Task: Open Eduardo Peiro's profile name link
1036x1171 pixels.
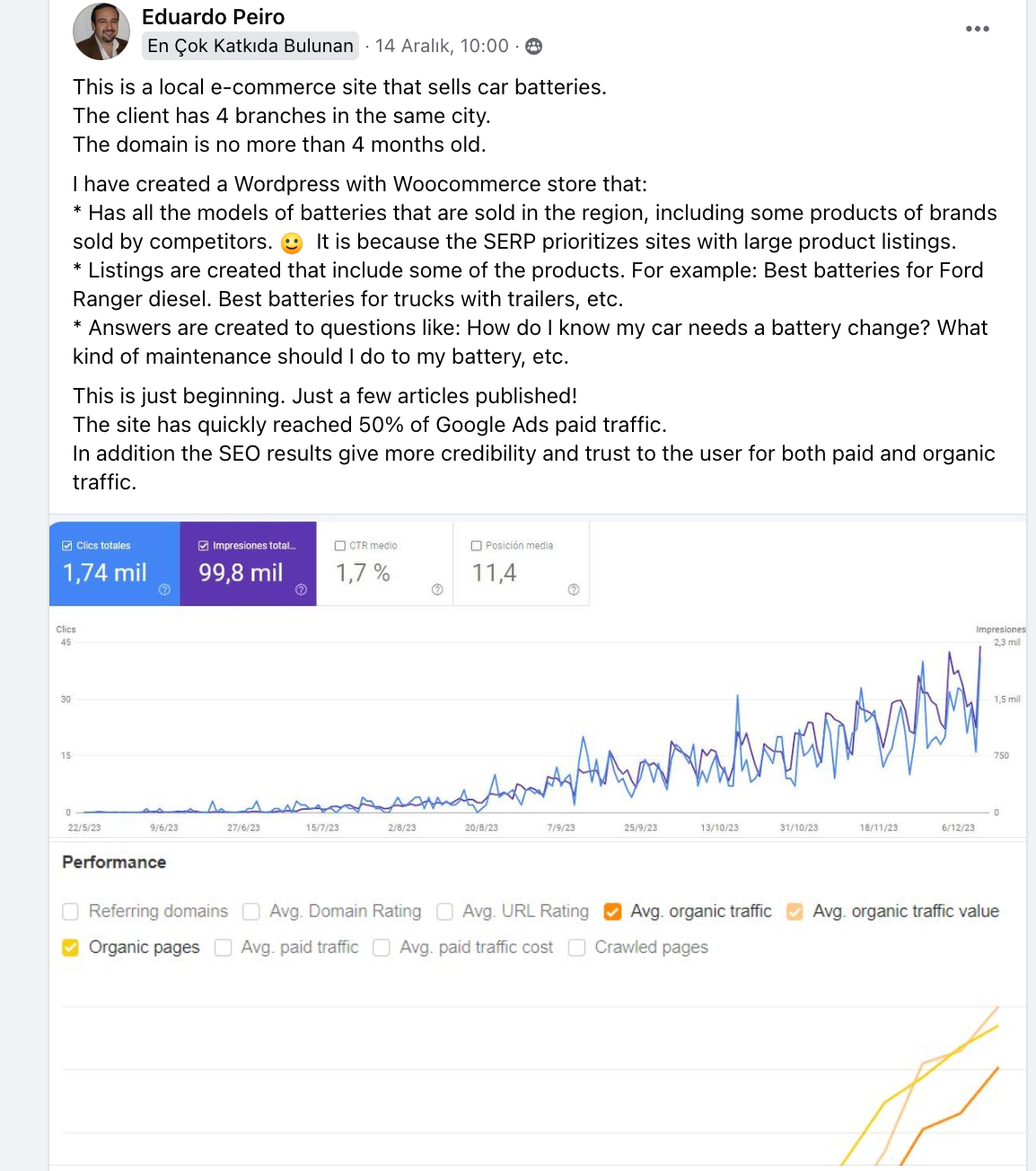Action: click(213, 17)
